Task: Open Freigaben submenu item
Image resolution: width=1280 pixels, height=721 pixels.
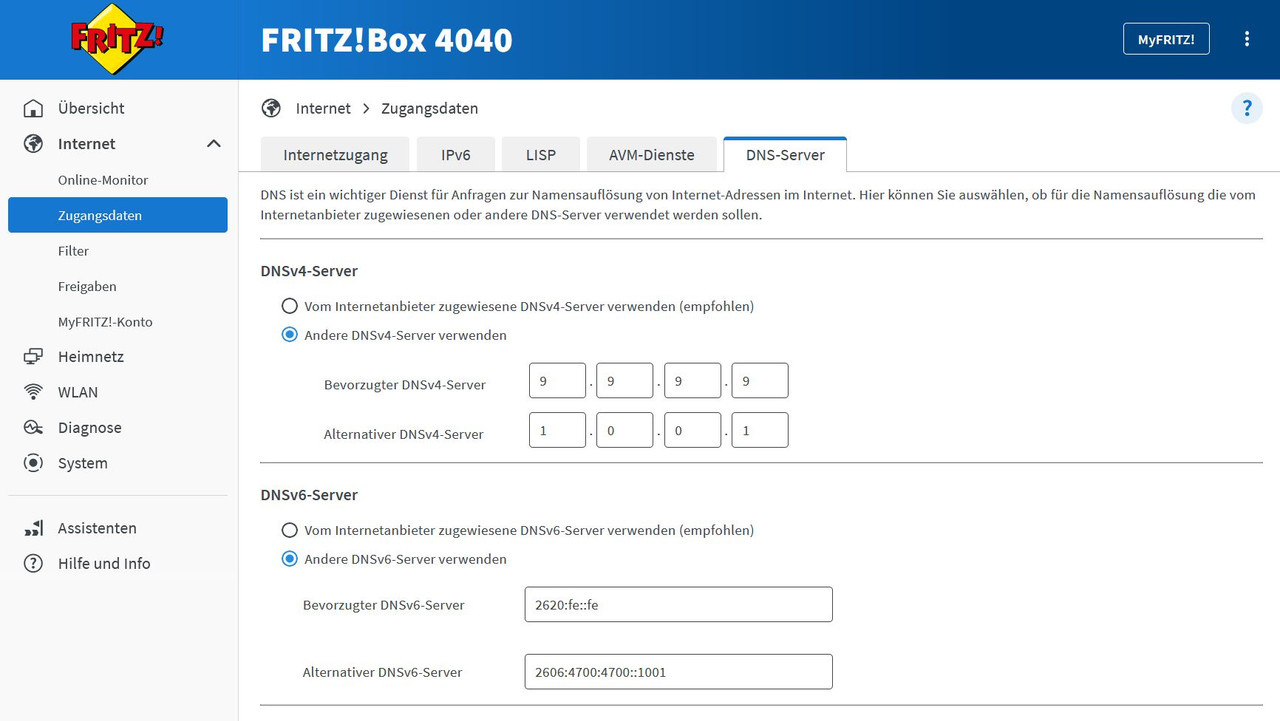Action: 87,286
